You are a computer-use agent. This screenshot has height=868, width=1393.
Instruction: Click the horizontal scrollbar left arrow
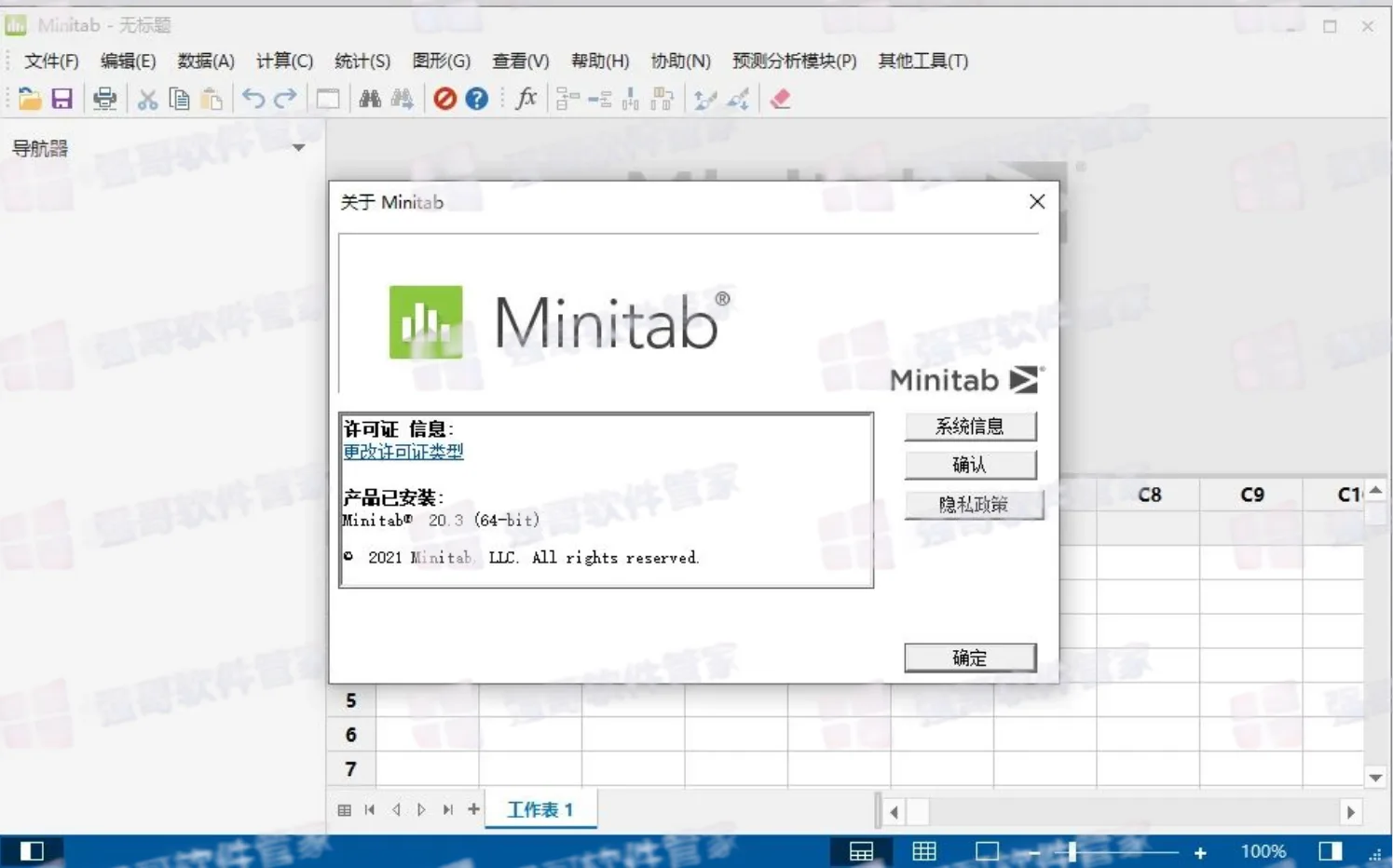tap(895, 812)
